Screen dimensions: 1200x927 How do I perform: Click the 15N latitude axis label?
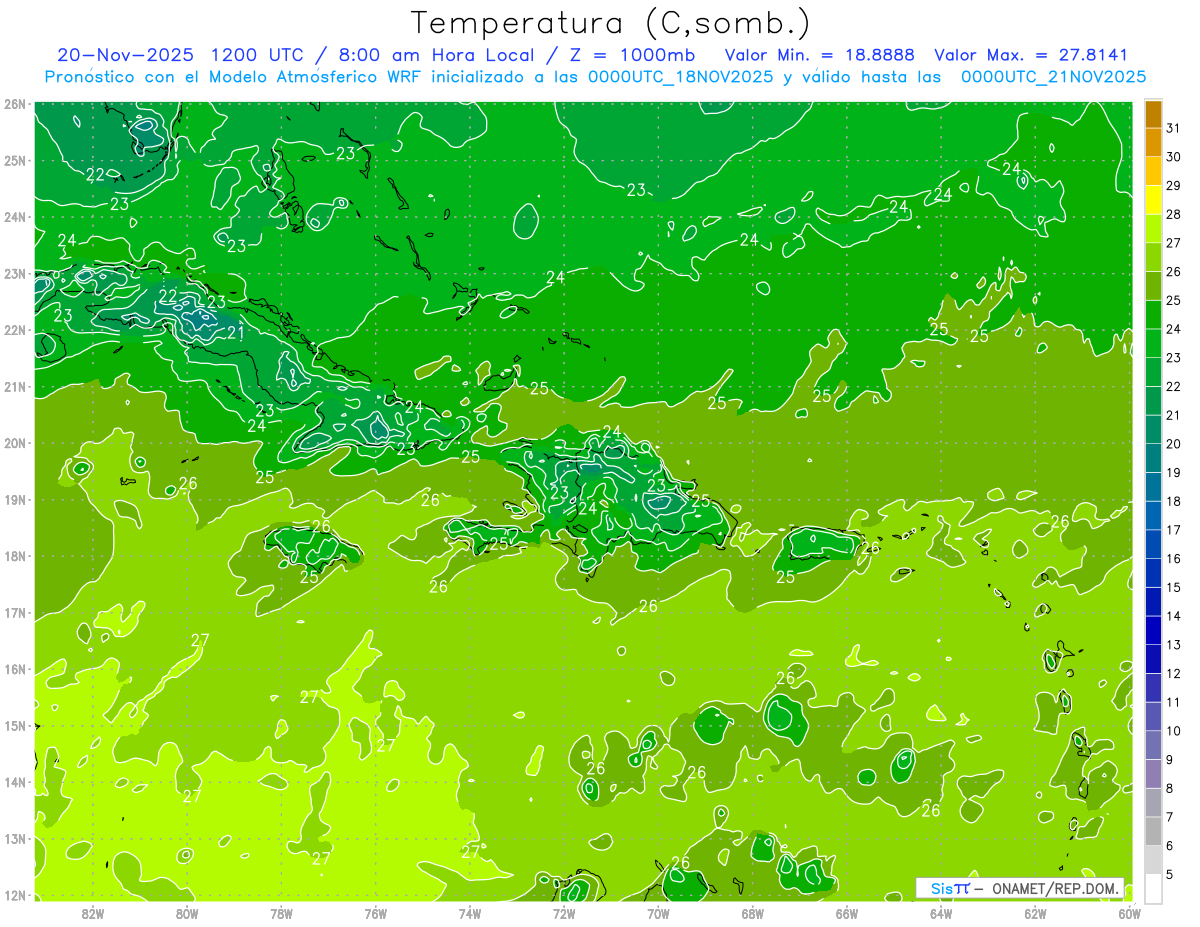[x=15, y=726]
